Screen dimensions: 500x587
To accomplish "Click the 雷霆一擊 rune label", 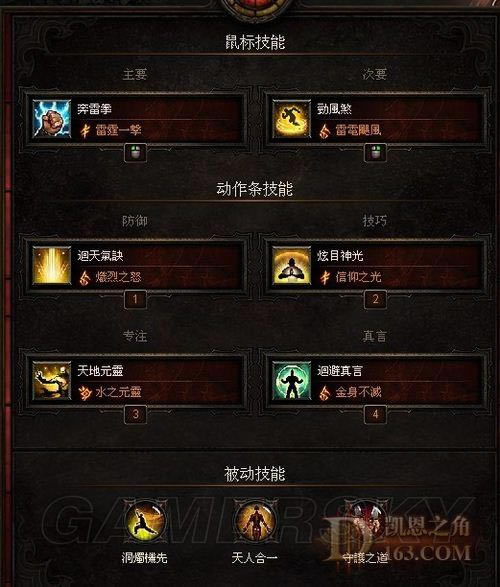I will [119, 130].
